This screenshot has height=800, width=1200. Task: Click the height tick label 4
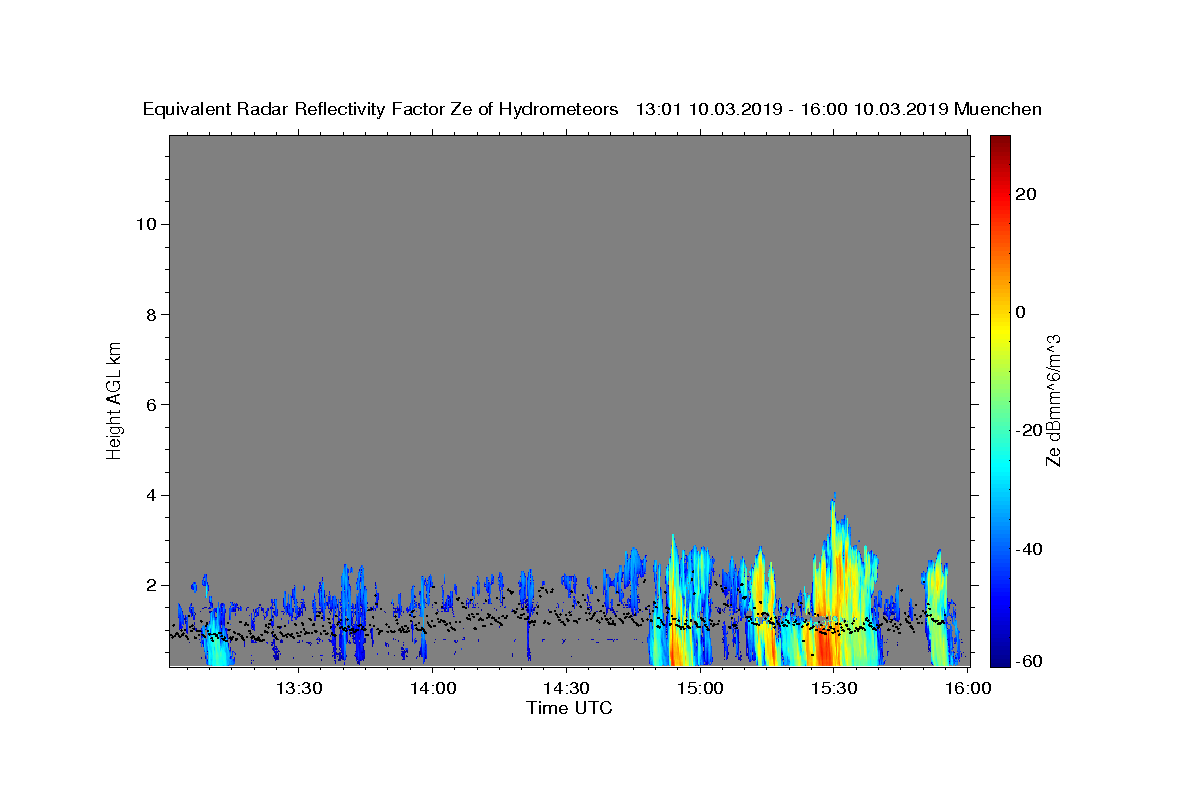pyautogui.click(x=151, y=495)
